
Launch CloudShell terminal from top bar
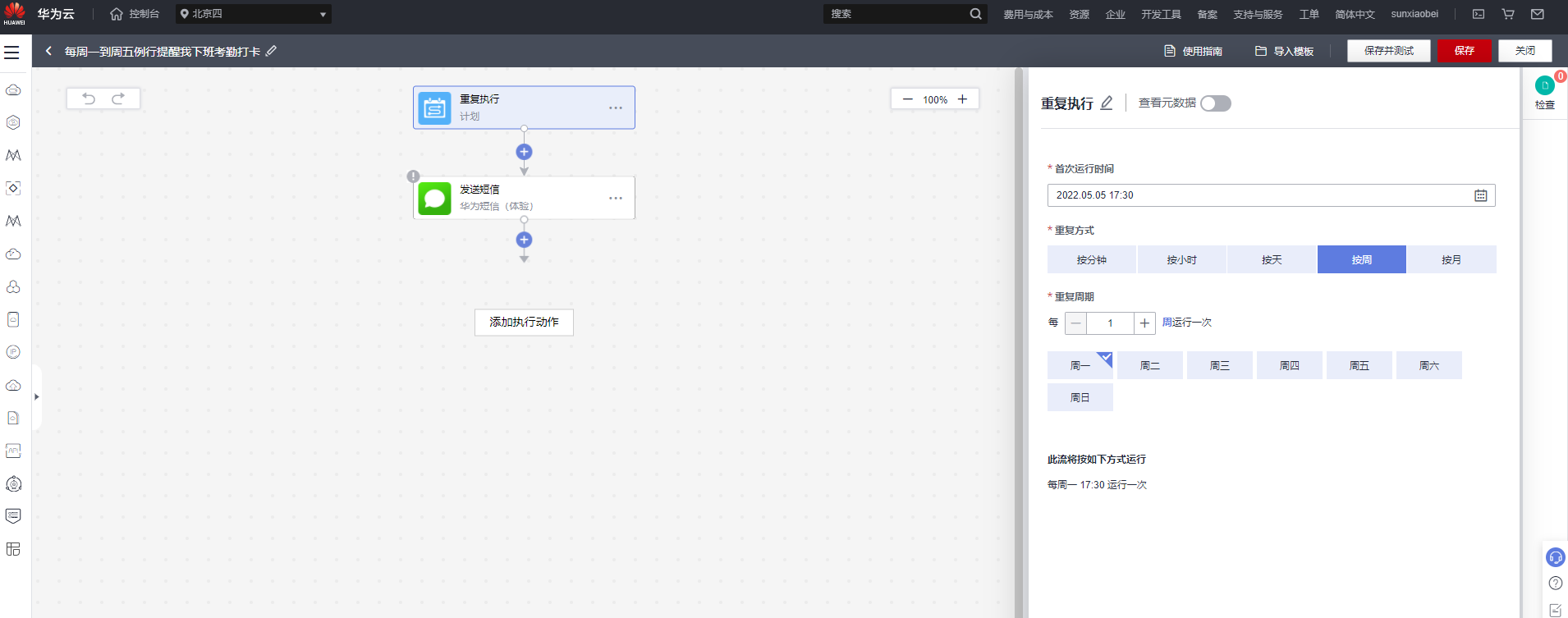pos(1479,14)
